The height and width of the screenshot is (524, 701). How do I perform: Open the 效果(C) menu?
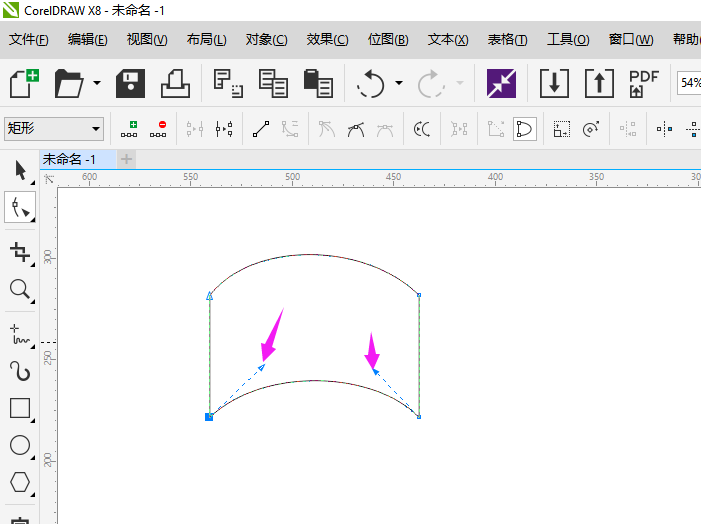pyautogui.click(x=327, y=40)
